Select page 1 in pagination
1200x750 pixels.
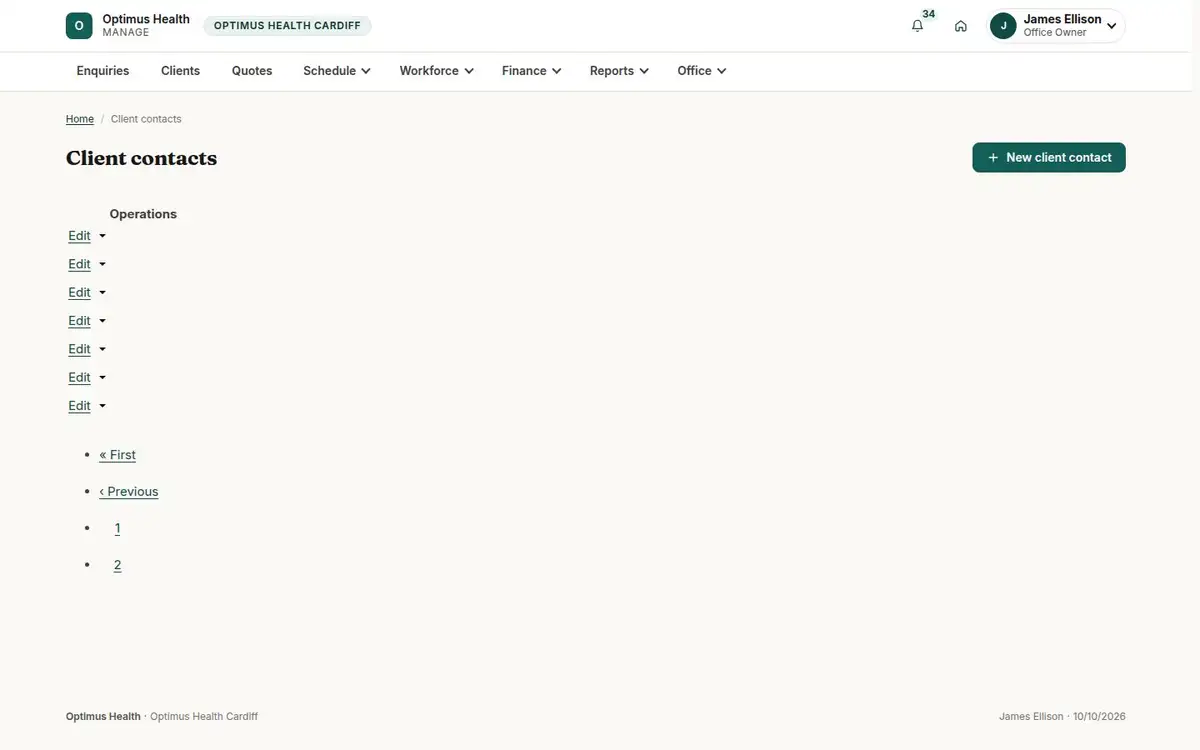point(117,528)
